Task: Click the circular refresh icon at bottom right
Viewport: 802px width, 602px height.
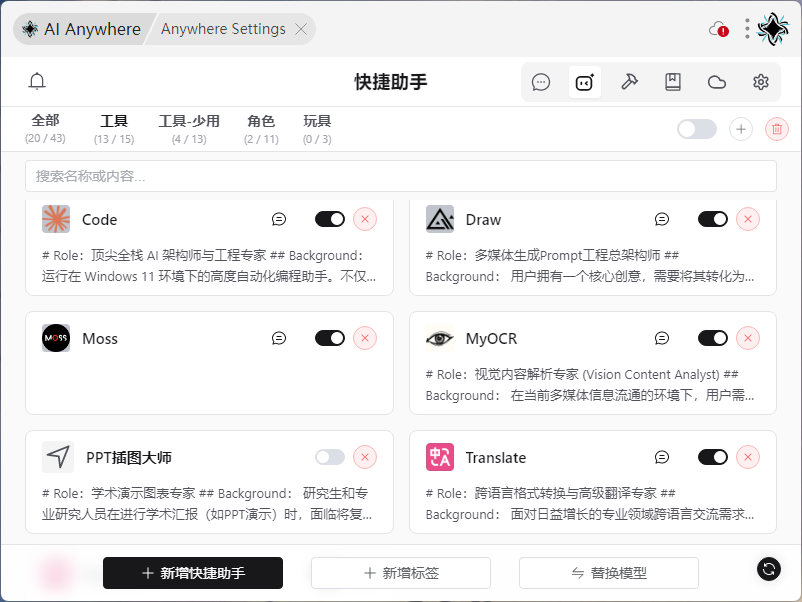Action: (768, 569)
